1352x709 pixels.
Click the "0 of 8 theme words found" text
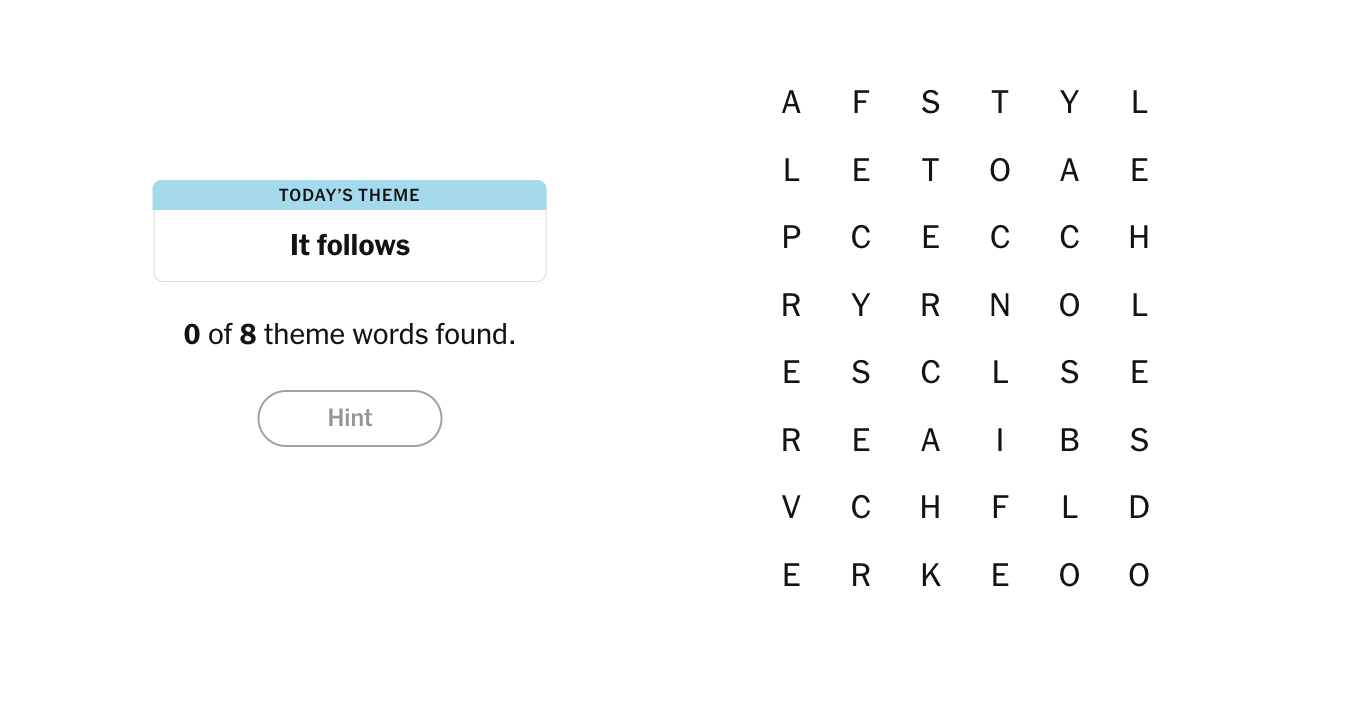349,334
